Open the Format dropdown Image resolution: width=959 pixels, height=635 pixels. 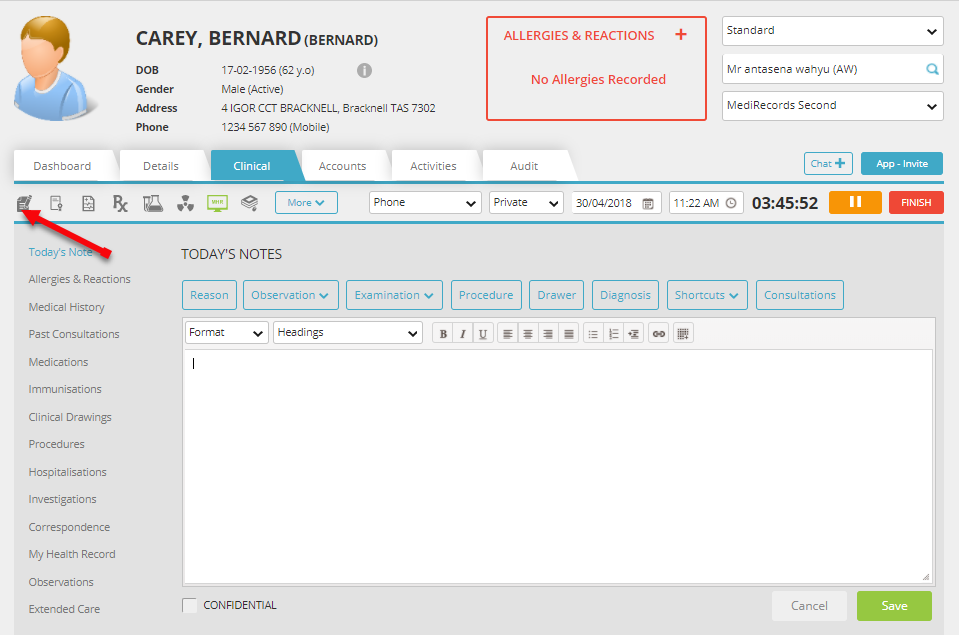click(x=226, y=333)
